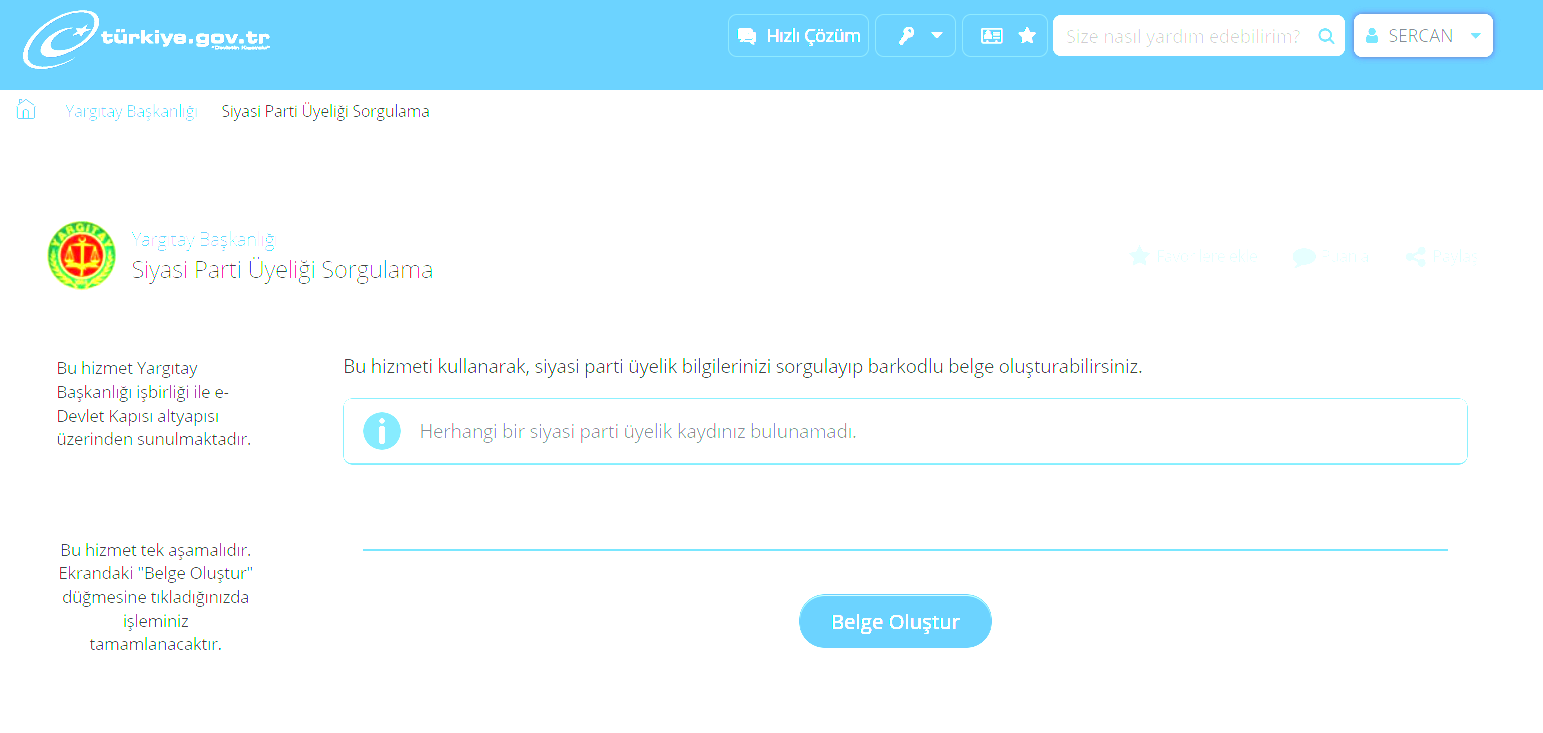Click 'Bu hizmet Yargıtay Başkanlığı işbirliği' sidebar text
The height and width of the screenshot is (733, 1543).
point(154,403)
